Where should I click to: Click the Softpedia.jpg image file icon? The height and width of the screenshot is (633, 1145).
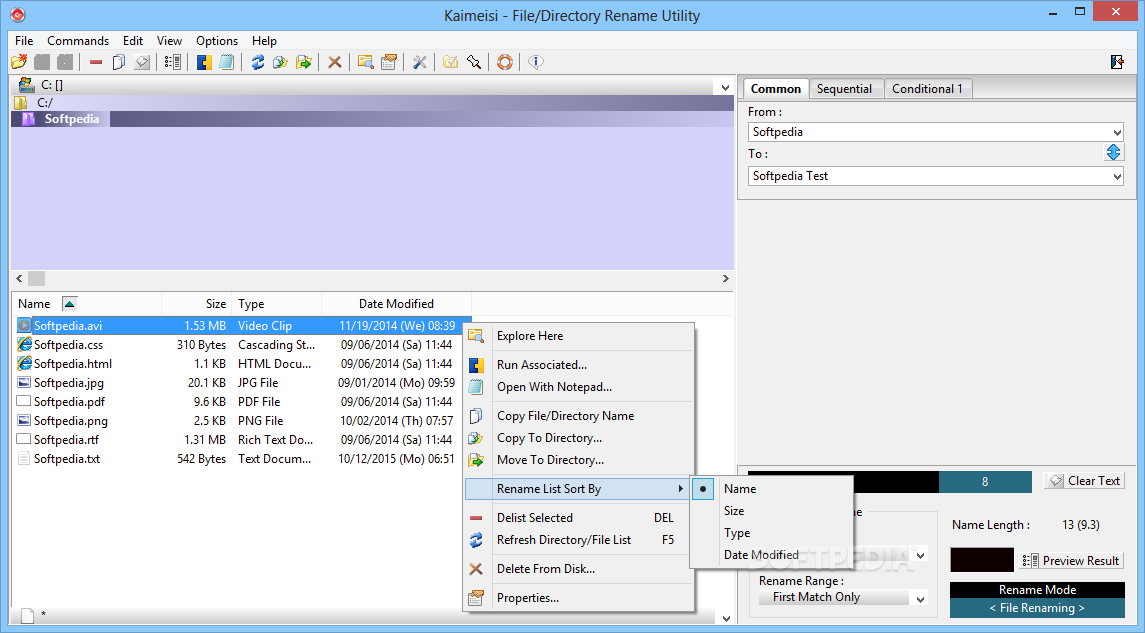pos(24,382)
